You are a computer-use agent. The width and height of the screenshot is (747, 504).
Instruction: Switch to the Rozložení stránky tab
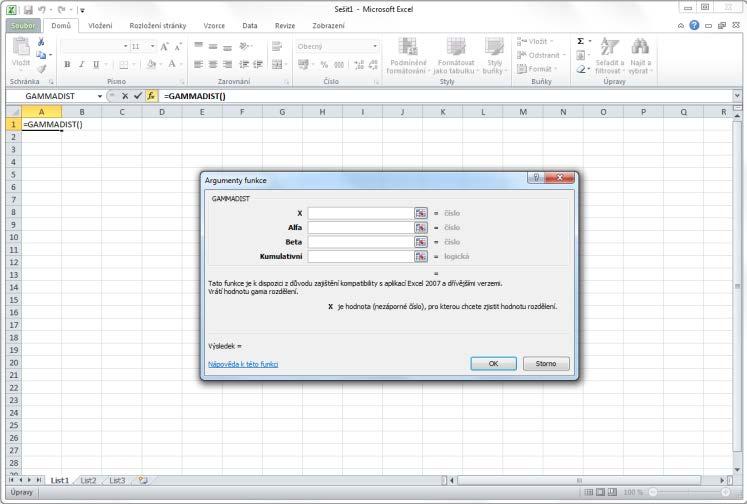pyautogui.click(x=158, y=26)
